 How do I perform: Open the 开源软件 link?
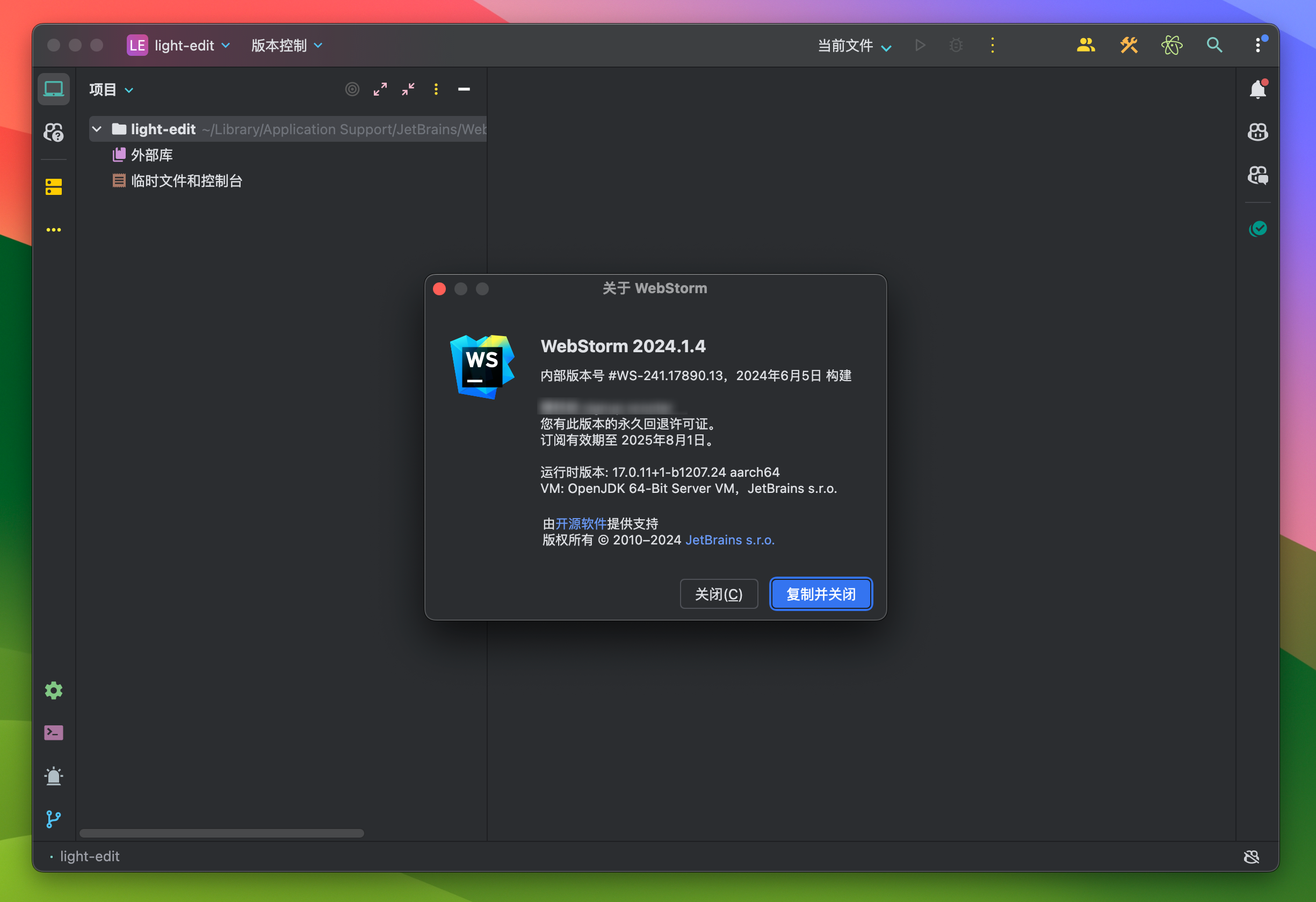coord(581,523)
